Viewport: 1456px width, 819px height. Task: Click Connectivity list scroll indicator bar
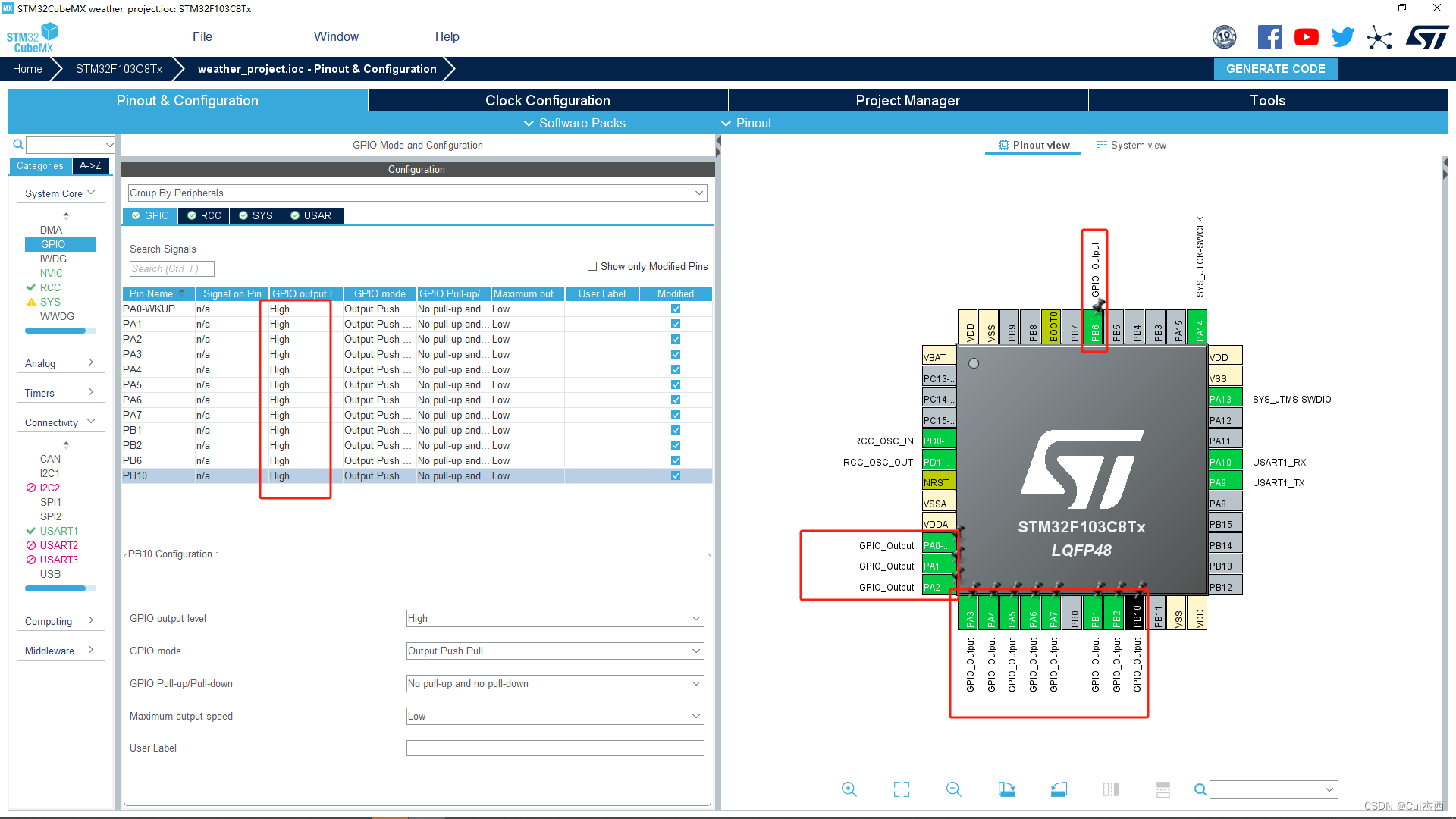tap(61, 588)
